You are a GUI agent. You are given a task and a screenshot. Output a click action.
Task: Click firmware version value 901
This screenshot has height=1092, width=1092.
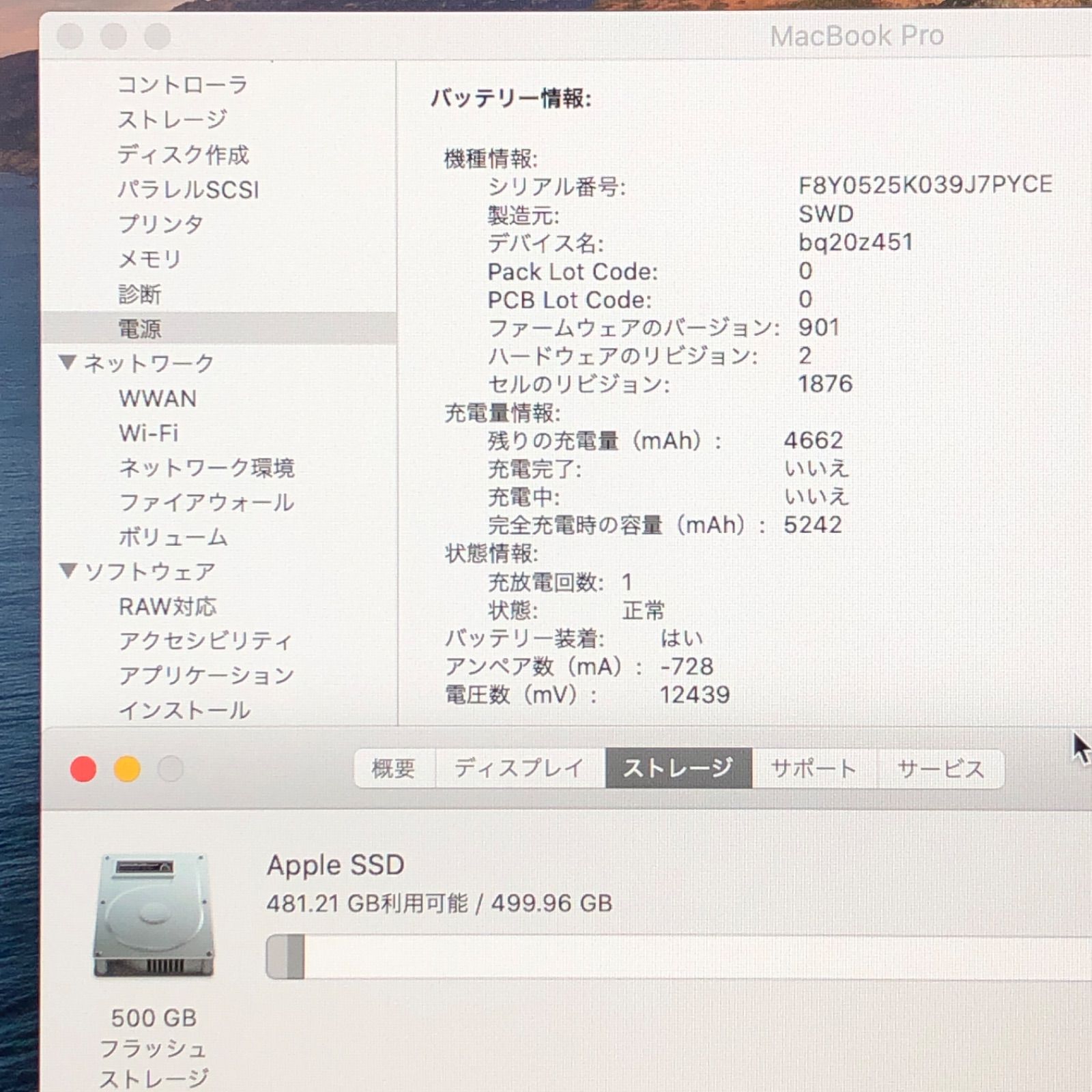(819, 328)
